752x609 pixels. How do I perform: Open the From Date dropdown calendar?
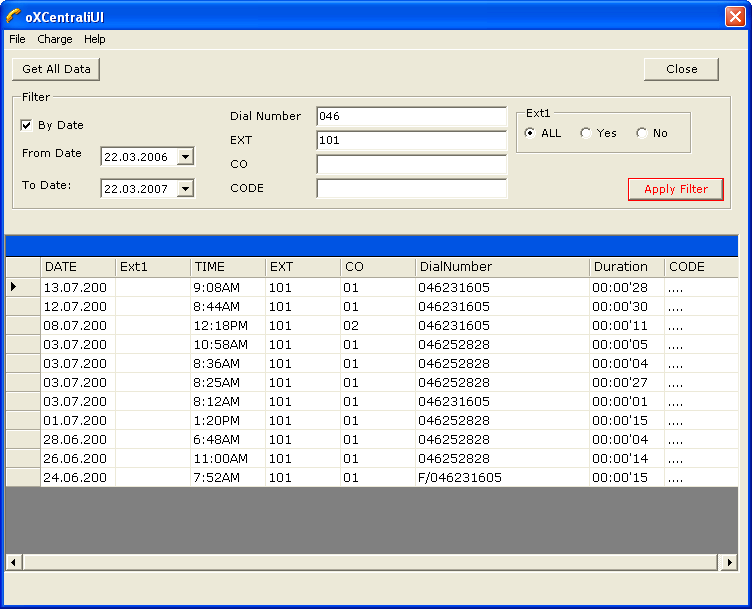(x=184, y=157)
